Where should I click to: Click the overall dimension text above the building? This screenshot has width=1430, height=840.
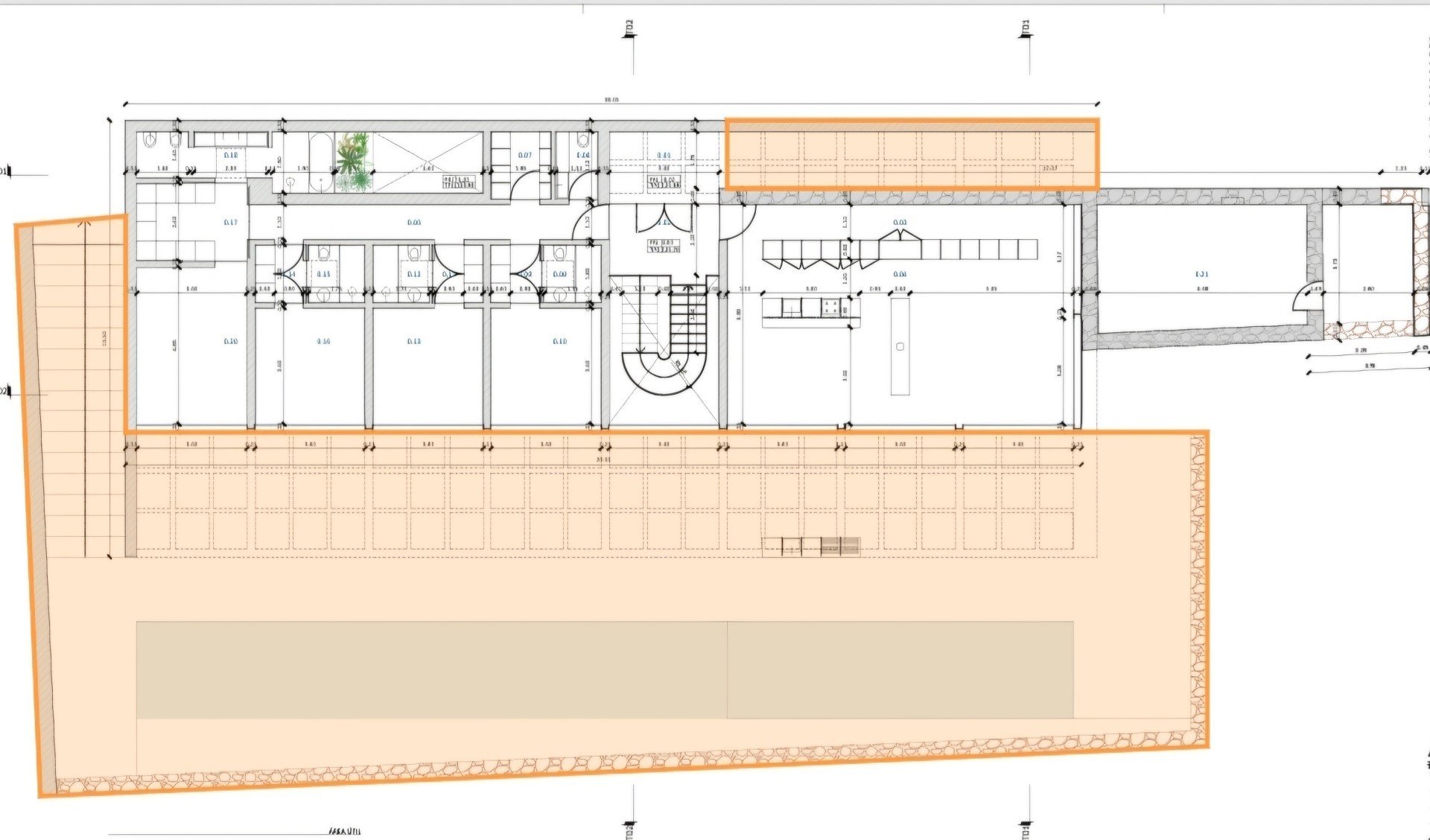coord(612,100)
